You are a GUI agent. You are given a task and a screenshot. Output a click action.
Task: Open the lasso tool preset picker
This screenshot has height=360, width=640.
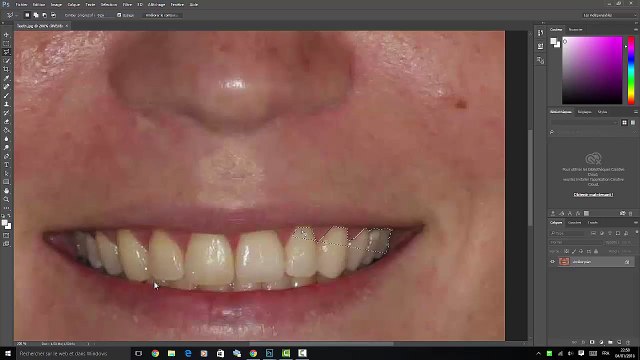point(11,15)
